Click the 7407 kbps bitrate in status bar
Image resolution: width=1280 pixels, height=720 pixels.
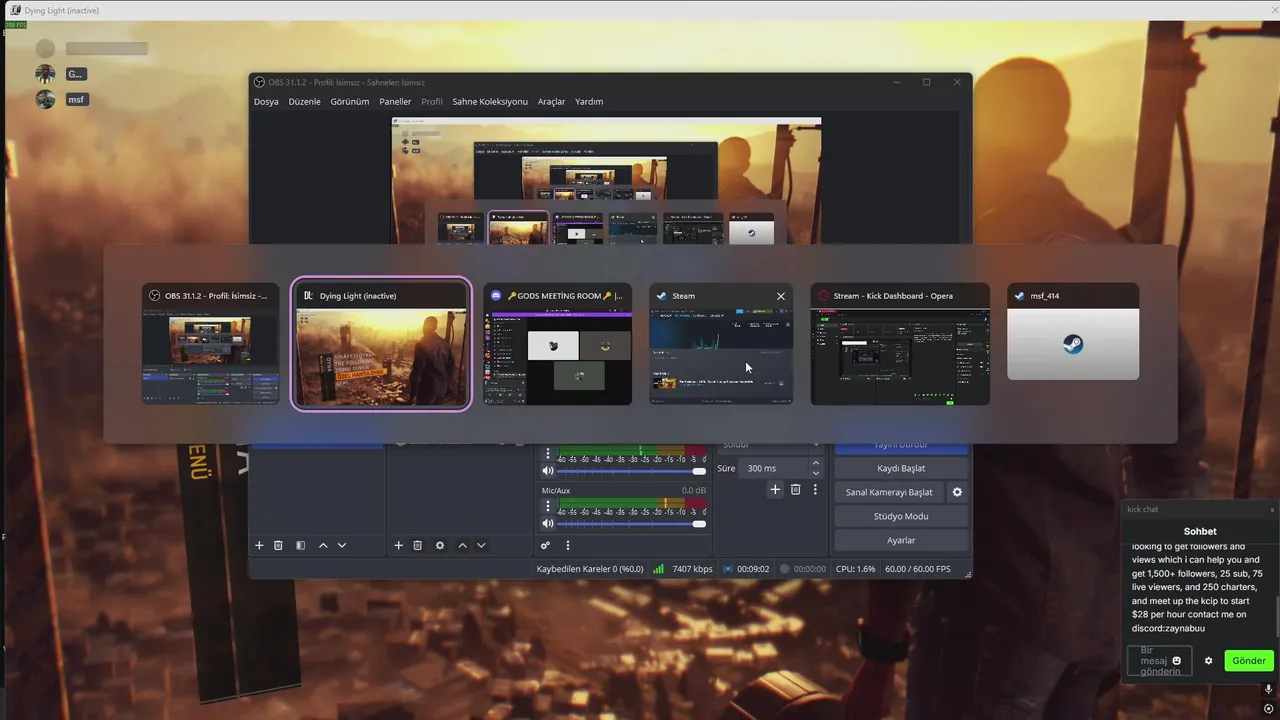(x=692, y=569)
